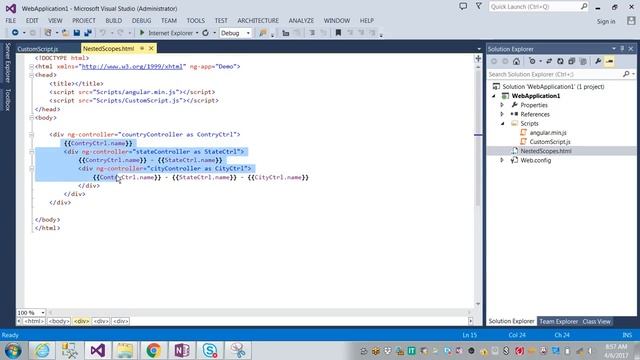Switch to the Class View tab
The width and height of the screenshot is (640, 360).
pyautogui.click(x=596, y=322)
